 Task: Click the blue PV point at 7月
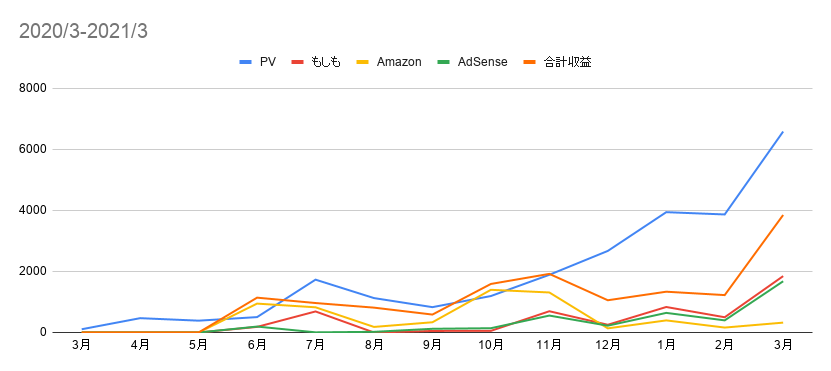(315, 279)
